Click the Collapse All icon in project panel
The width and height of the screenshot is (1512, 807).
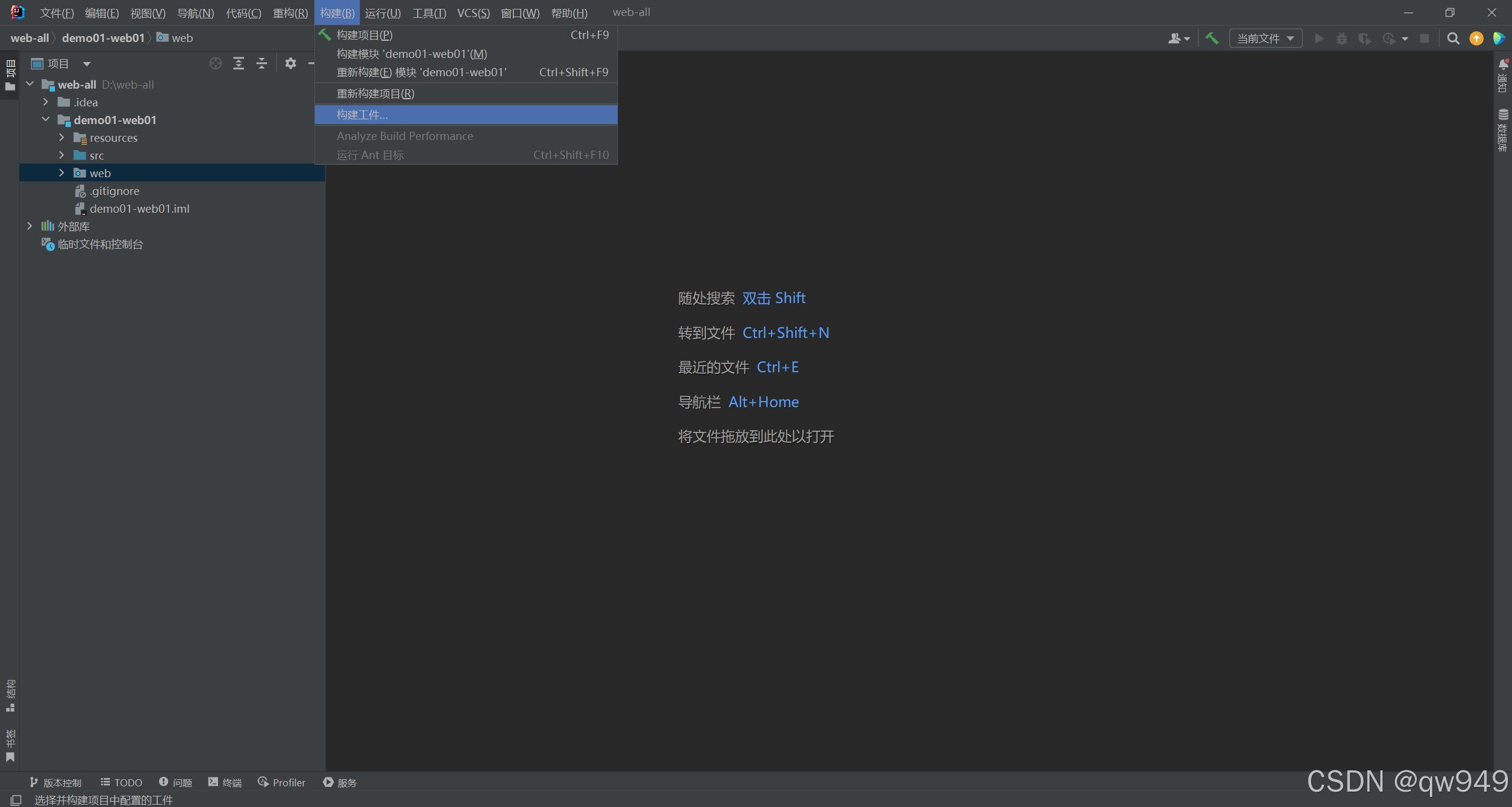coord(262,63)
